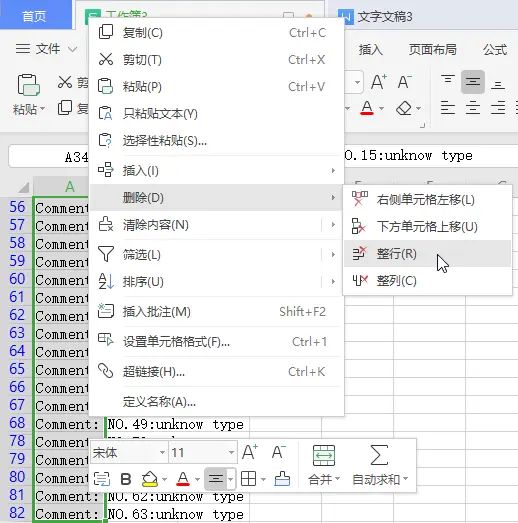Expand the AutoSum dropdown arrow

[406, 479]
